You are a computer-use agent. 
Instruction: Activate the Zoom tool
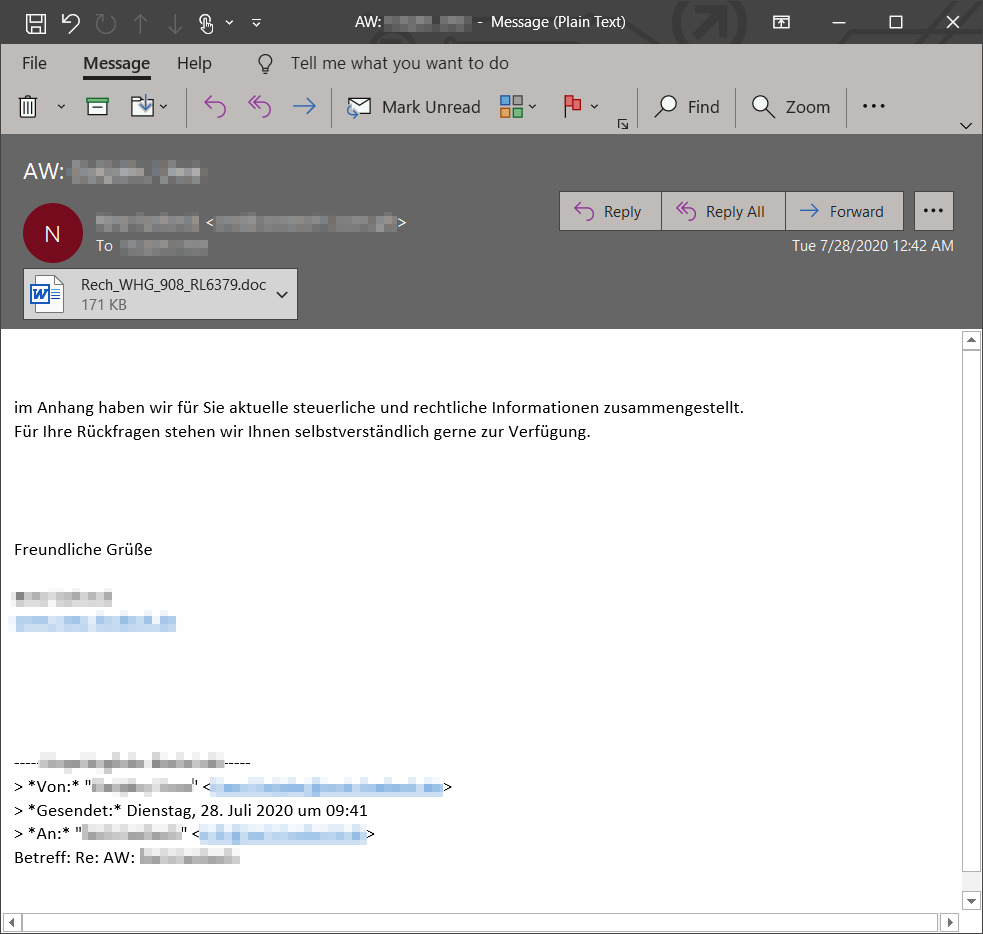tap(791, 106)
